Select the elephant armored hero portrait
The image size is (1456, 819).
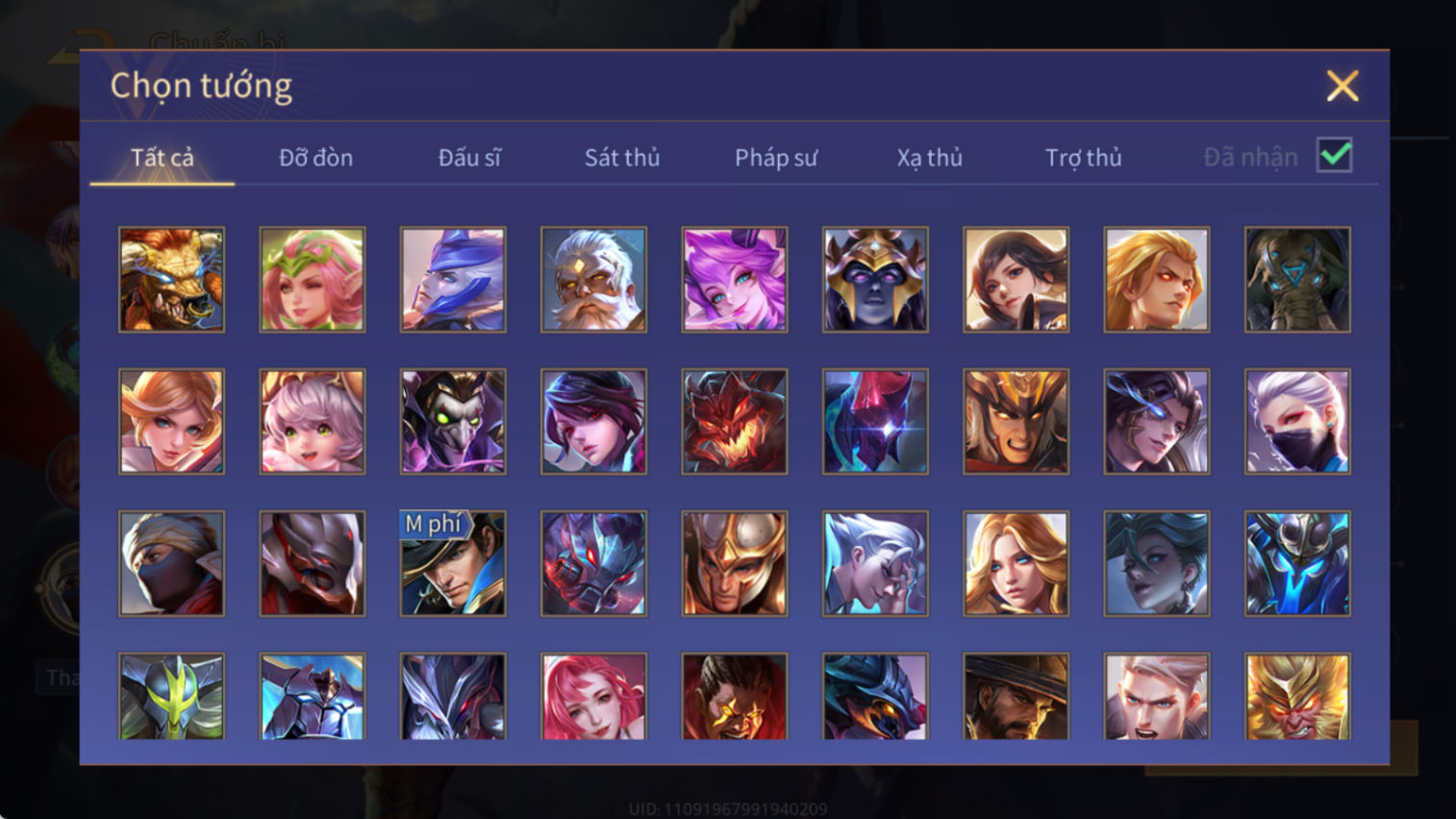(x=1297, y=280)
